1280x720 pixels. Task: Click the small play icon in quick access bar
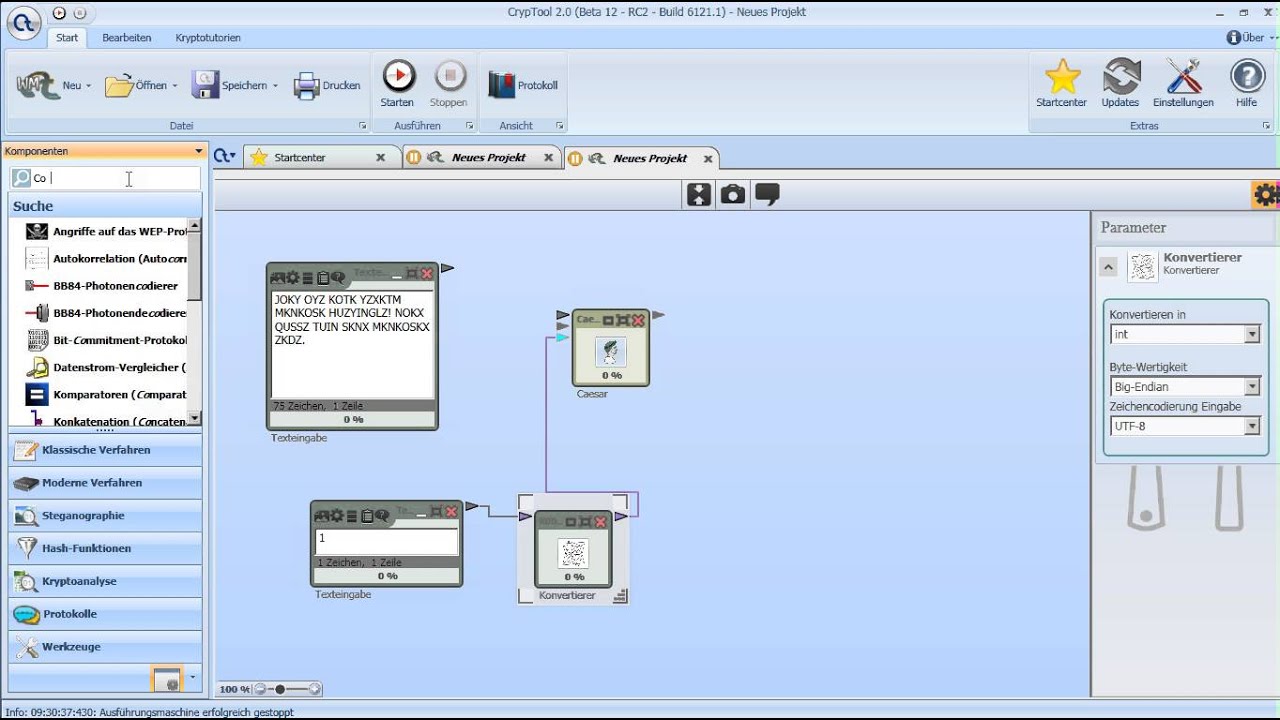coord(59,13)
